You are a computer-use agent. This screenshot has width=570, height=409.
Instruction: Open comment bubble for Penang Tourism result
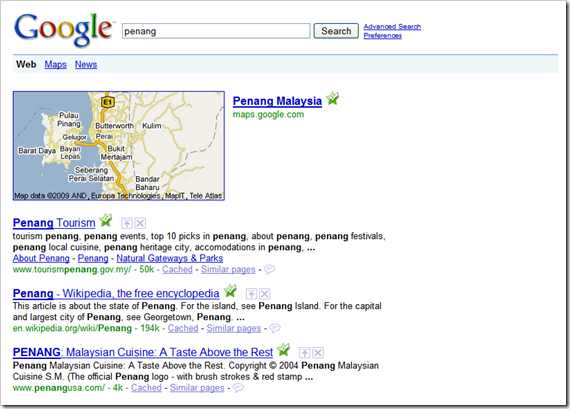point(269,269)
